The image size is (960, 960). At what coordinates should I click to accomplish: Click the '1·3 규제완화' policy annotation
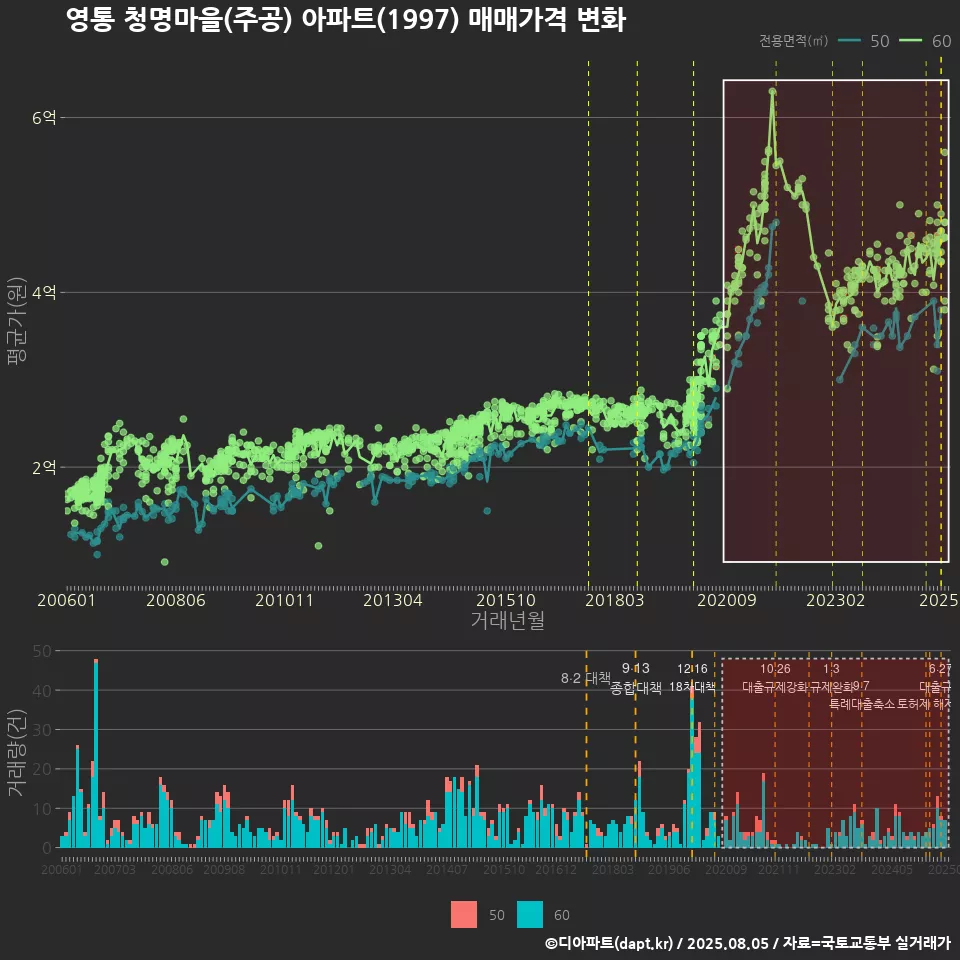(831, 678)
